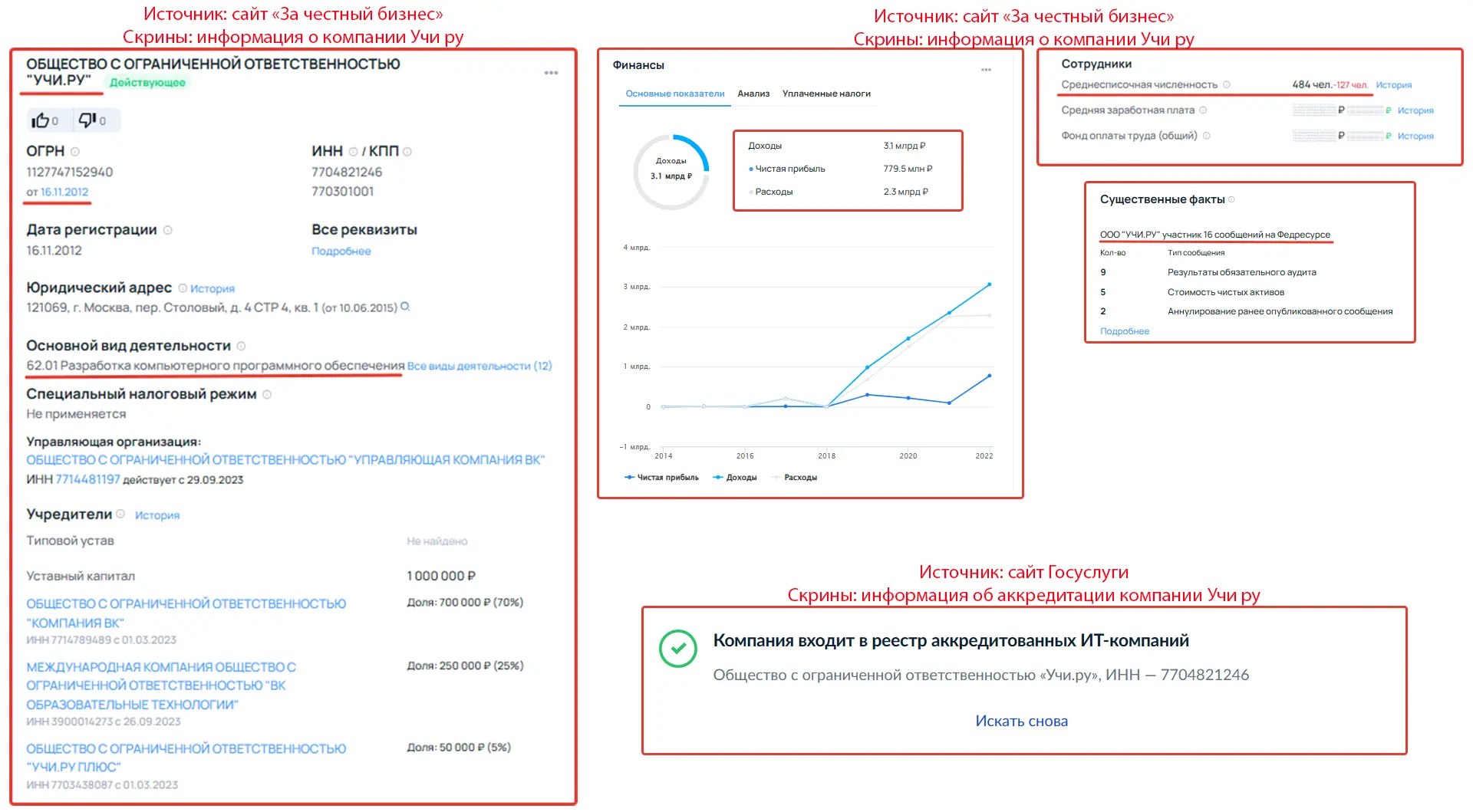Image resolution: width=1473 pixels, height=812 pixels.
Task: Click the green checkmark accreditation icon
Action: pyautogui.click(x=678, y=649)
